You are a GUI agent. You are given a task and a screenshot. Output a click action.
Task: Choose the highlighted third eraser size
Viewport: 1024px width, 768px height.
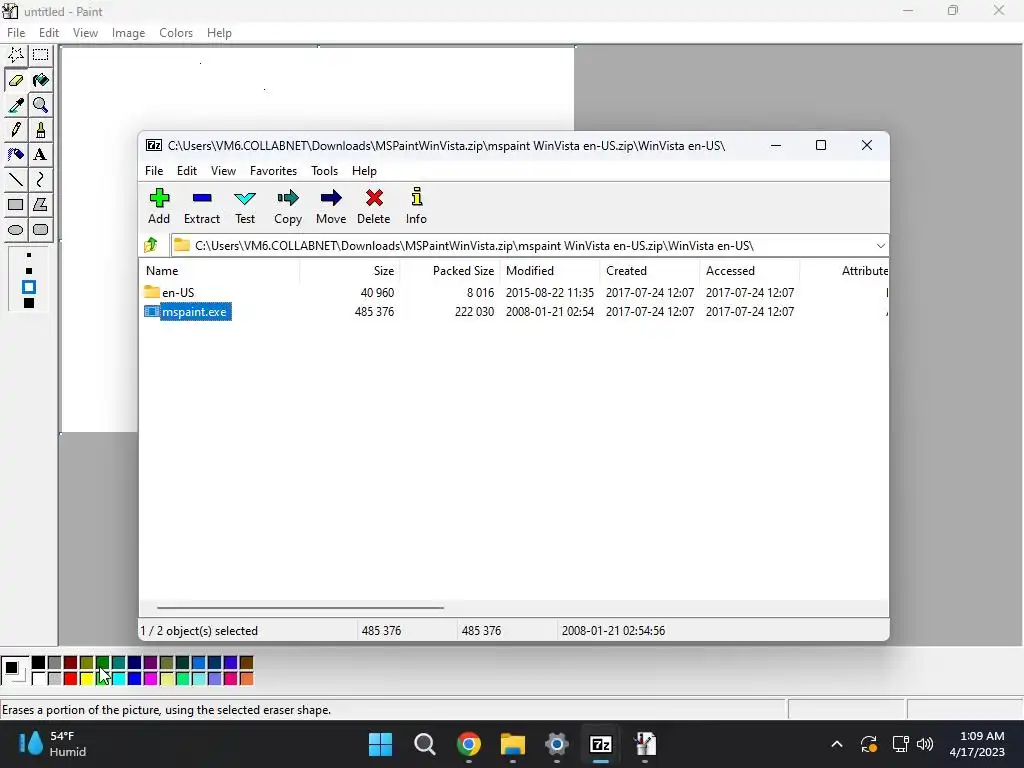pyautogui.click(x=29, y=287)
